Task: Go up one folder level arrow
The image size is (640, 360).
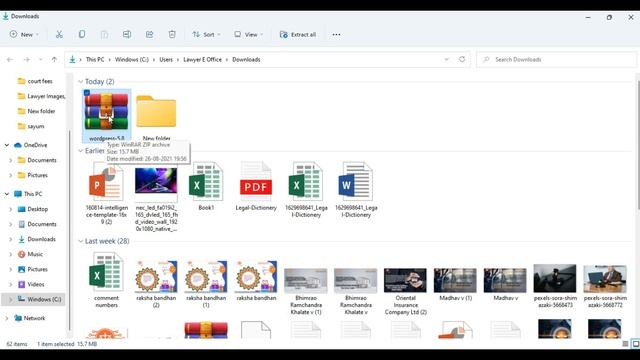Action: click(x=54, y=60)
